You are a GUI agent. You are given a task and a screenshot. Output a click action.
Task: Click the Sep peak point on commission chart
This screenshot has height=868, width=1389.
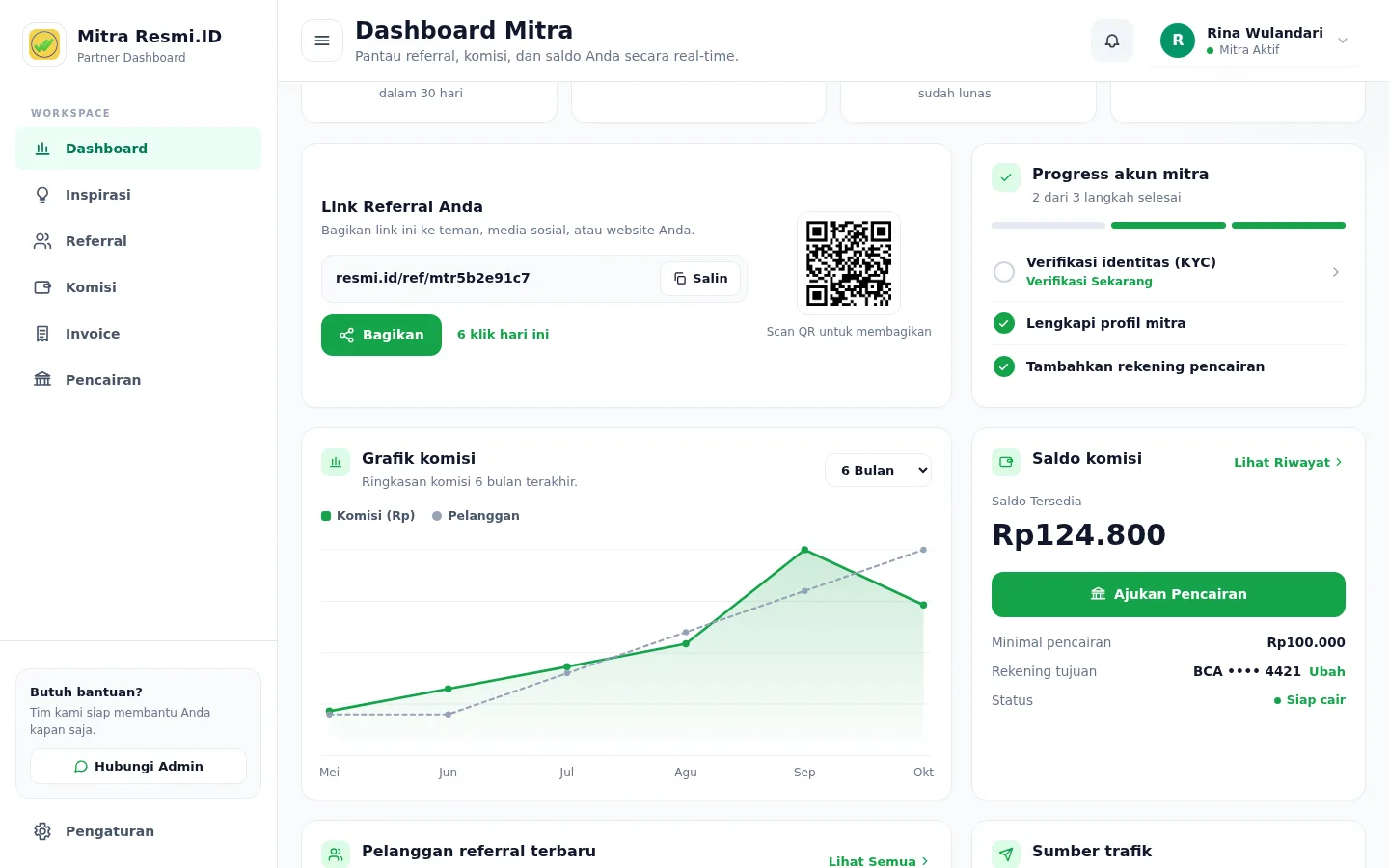pos(804,550)
